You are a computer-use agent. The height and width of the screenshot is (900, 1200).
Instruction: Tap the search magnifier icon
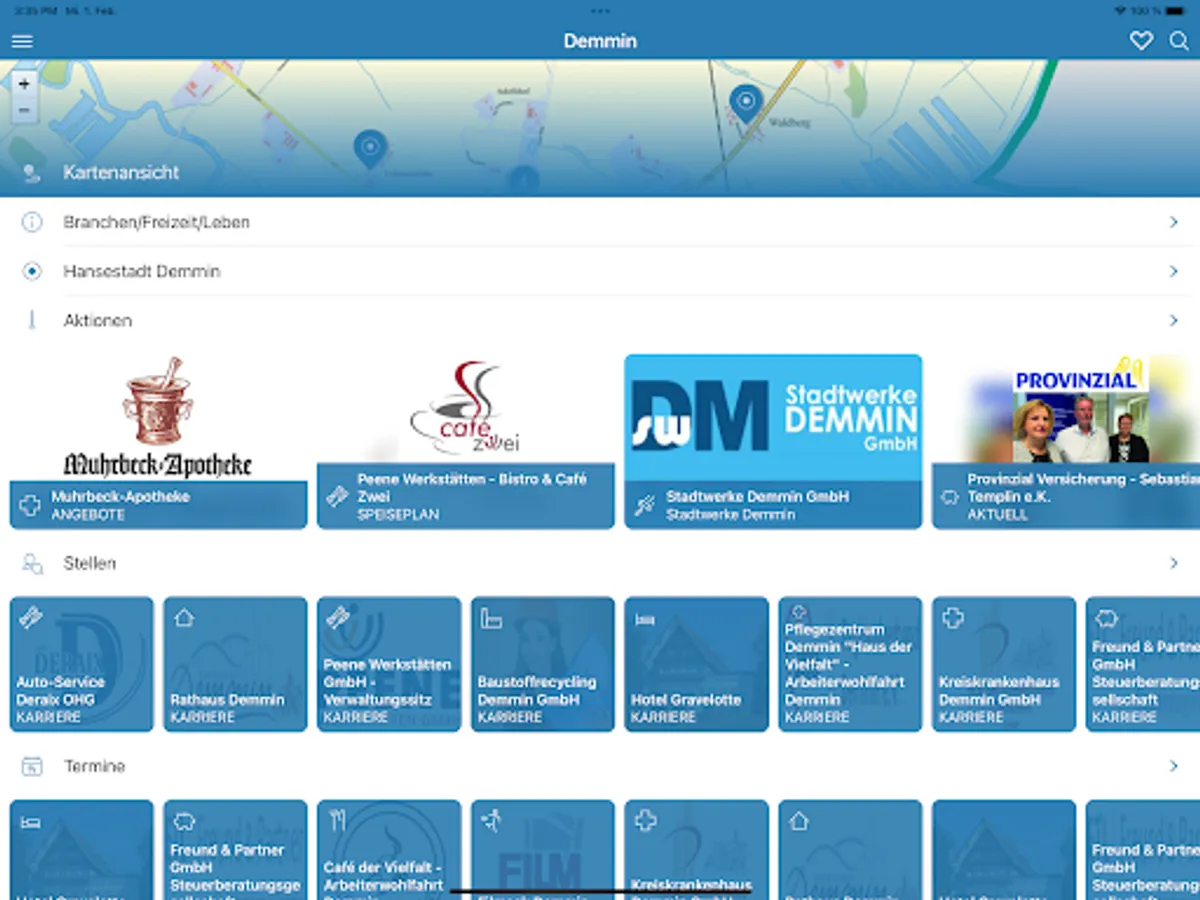[x=1179, y=41]
